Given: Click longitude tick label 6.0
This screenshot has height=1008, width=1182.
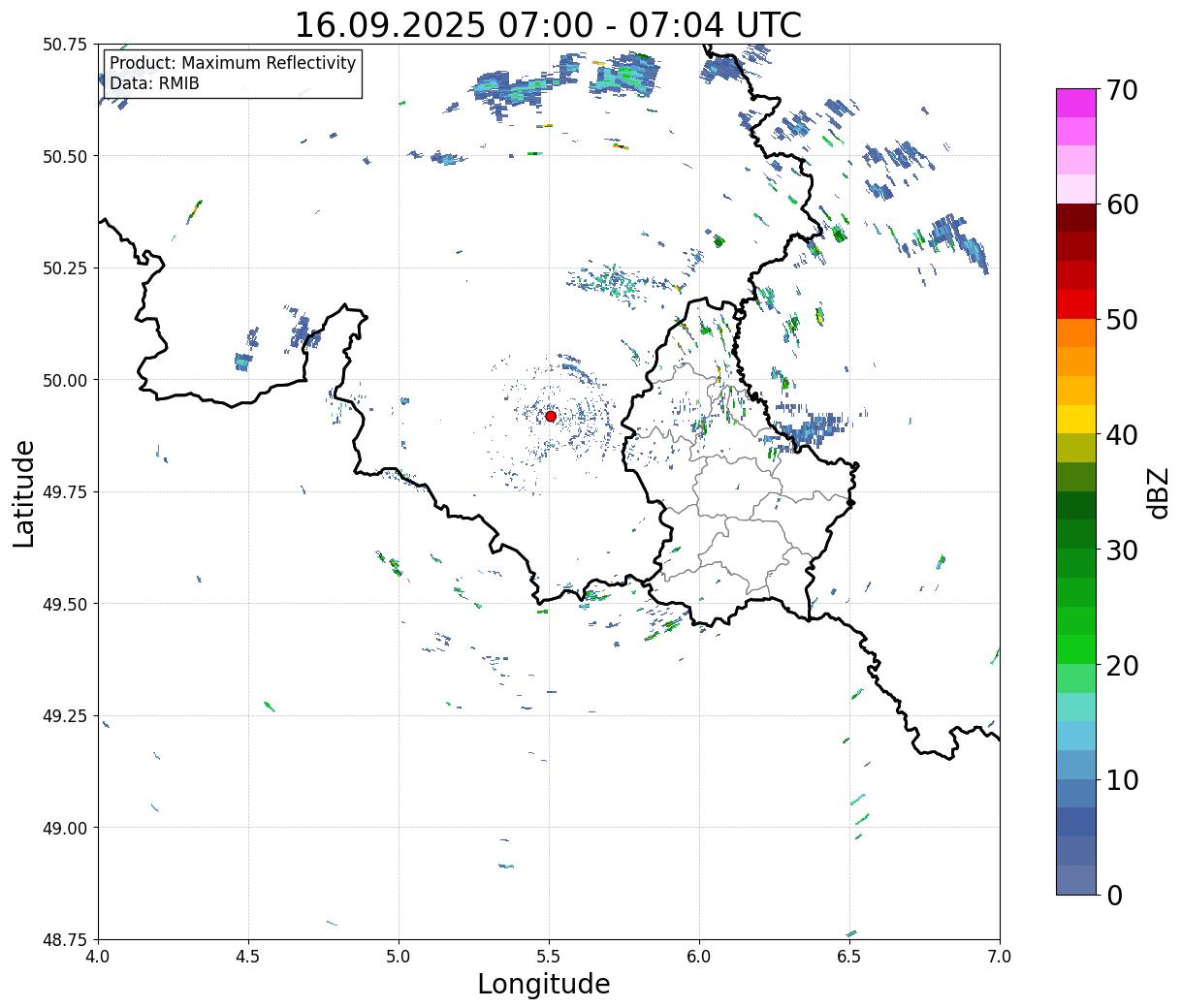Looking at the screenshot, I should (699, 957).
